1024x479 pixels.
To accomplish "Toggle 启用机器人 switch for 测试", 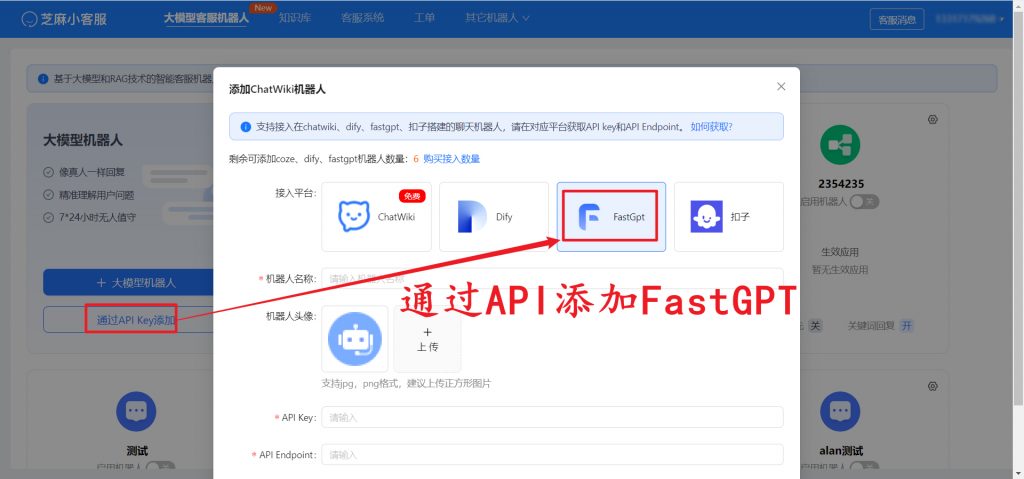I will tap(160, 468).
